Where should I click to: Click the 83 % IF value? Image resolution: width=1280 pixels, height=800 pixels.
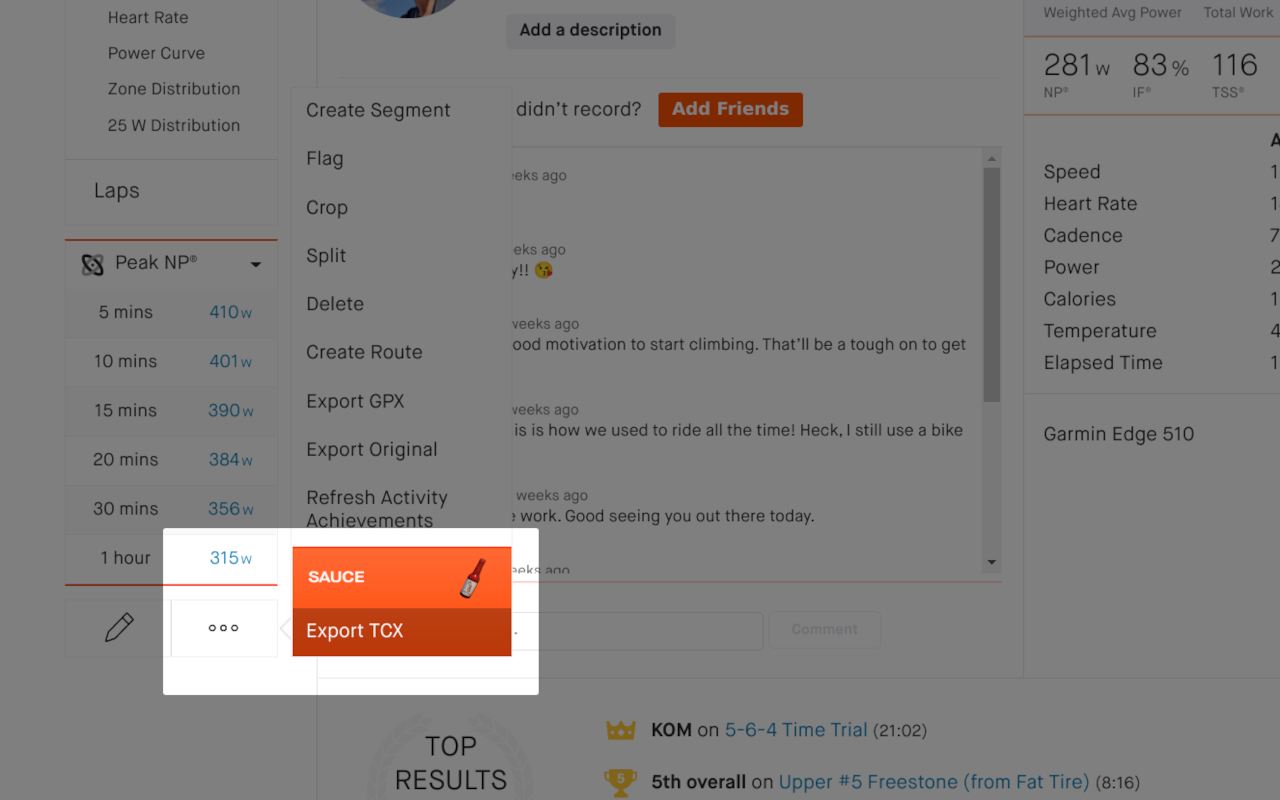[x=1161, y=66]
